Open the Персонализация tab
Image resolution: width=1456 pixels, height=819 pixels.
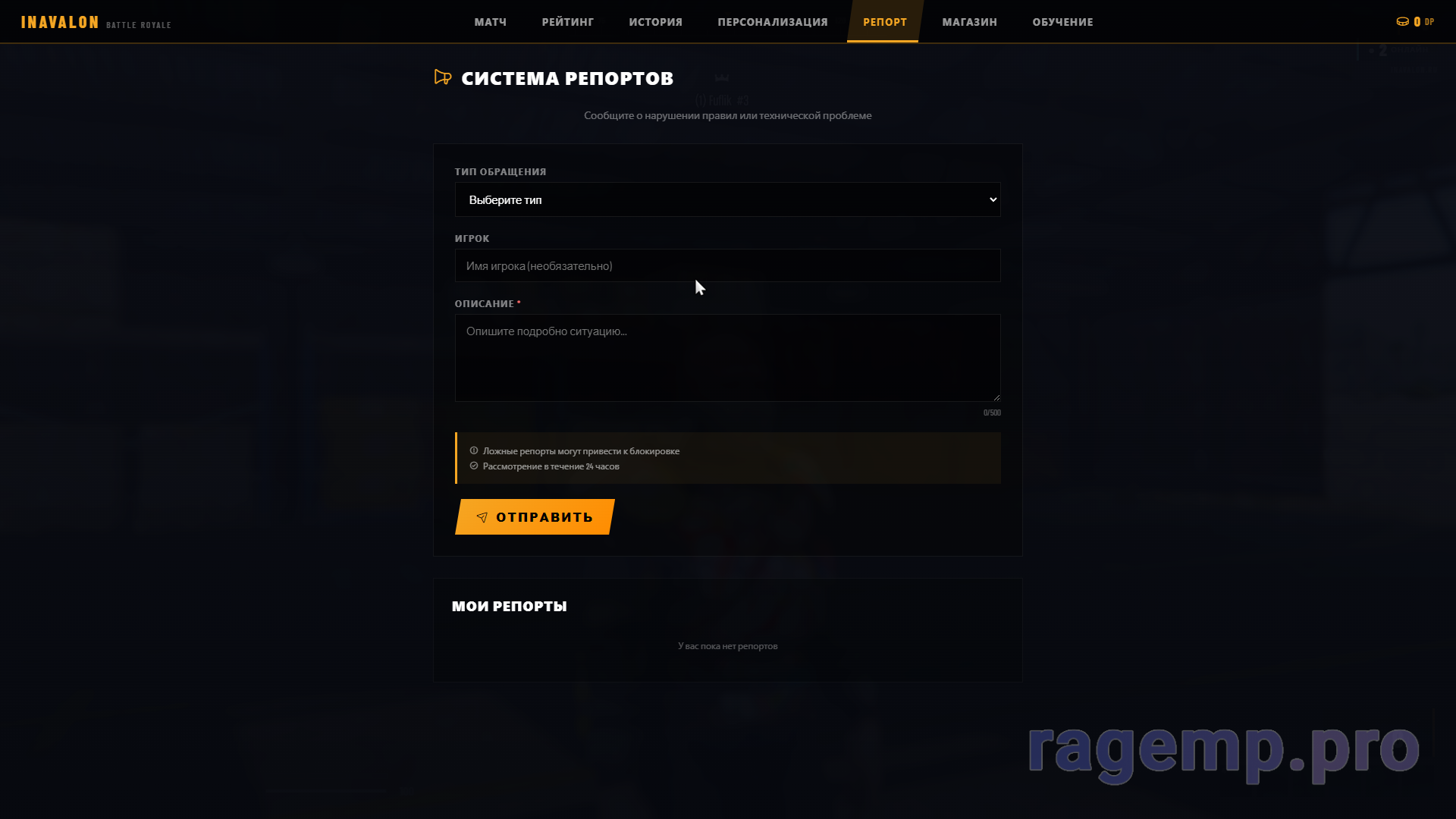pyautogui.click(x=773, y=22)
